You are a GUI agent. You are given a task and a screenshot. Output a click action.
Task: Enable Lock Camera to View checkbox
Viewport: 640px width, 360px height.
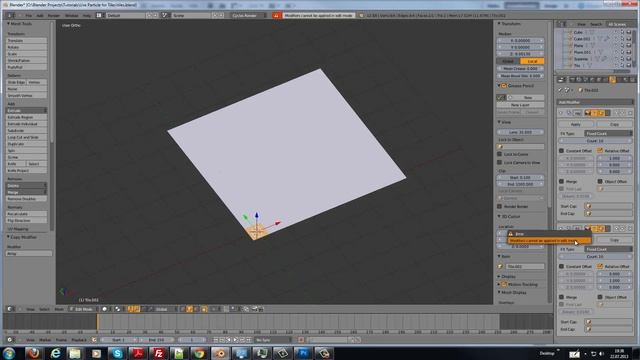[x=500, y=162]
